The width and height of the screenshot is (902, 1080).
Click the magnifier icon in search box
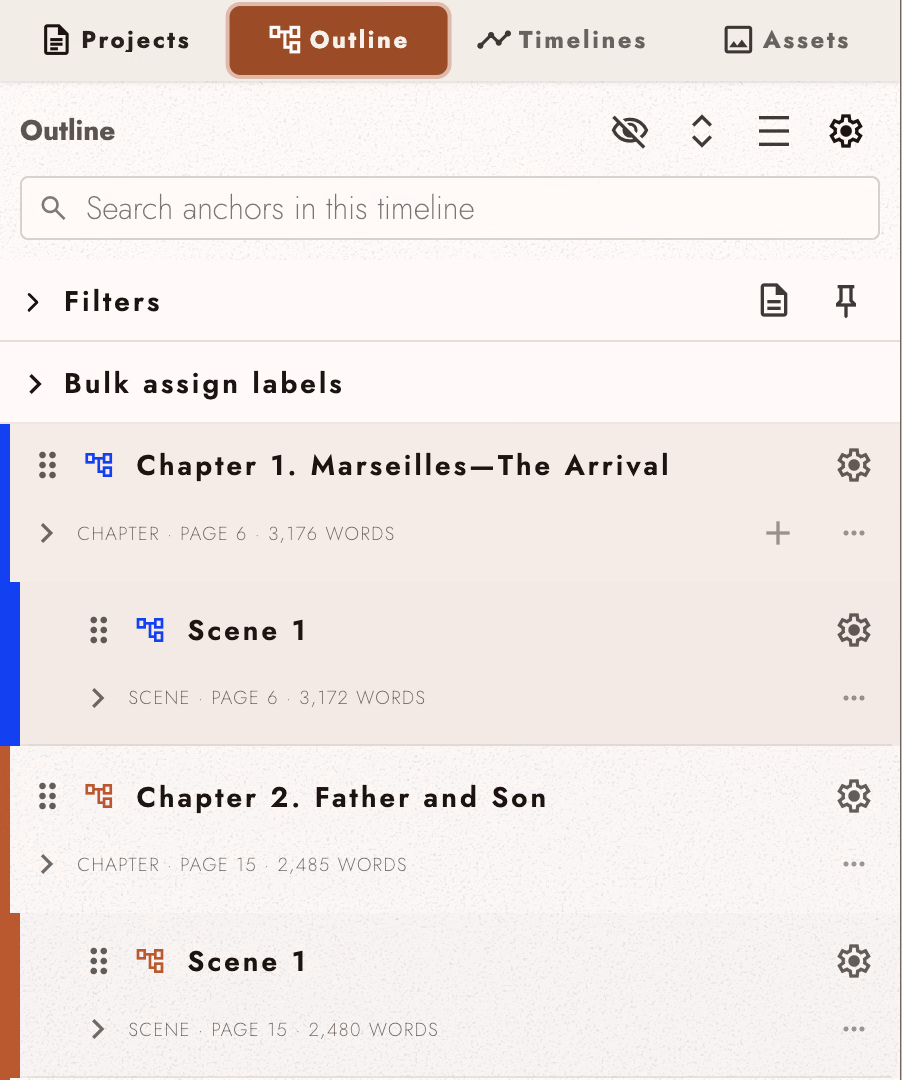(53, 208)
